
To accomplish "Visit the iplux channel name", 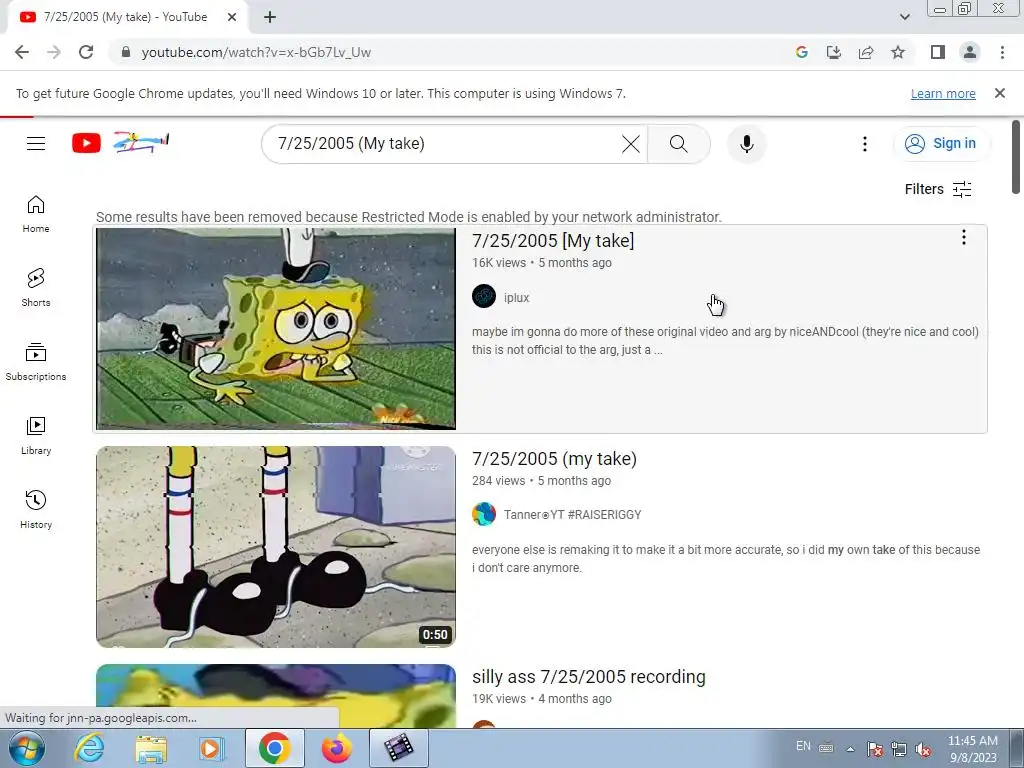I will 516,298.
